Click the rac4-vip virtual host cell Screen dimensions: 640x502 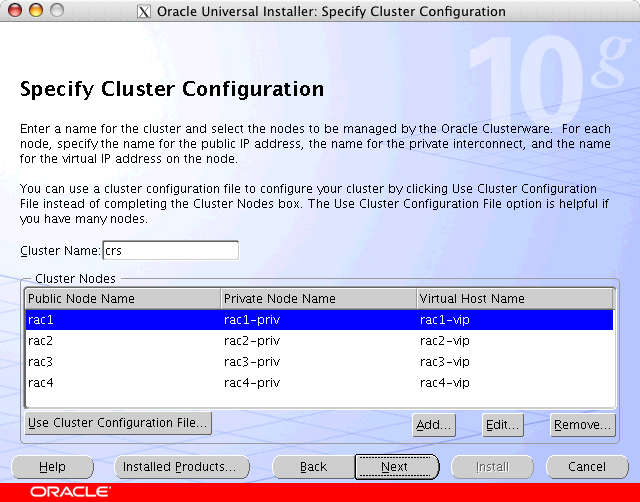445,383
